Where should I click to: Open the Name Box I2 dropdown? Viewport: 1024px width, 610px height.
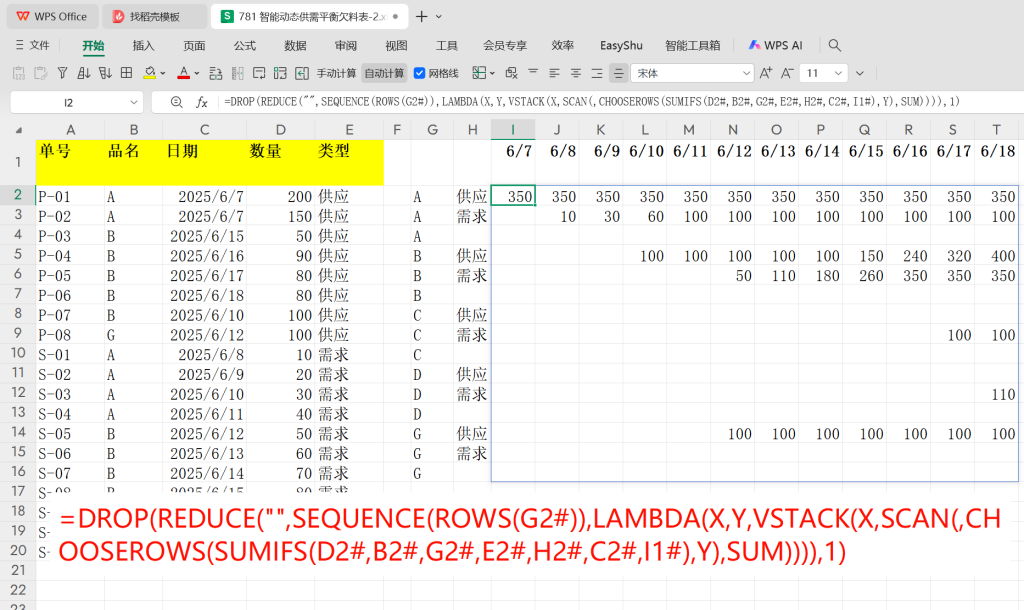tap(133, 102)
